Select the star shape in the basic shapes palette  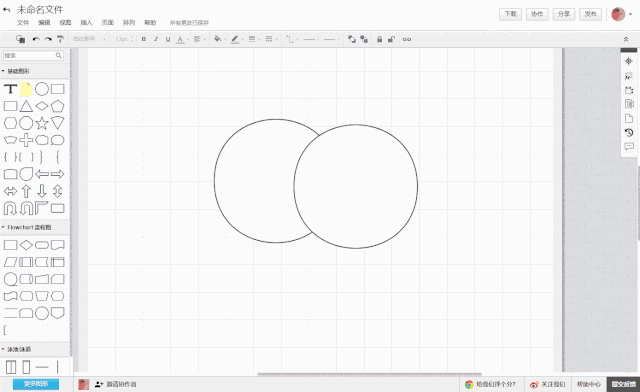(42, 123)
